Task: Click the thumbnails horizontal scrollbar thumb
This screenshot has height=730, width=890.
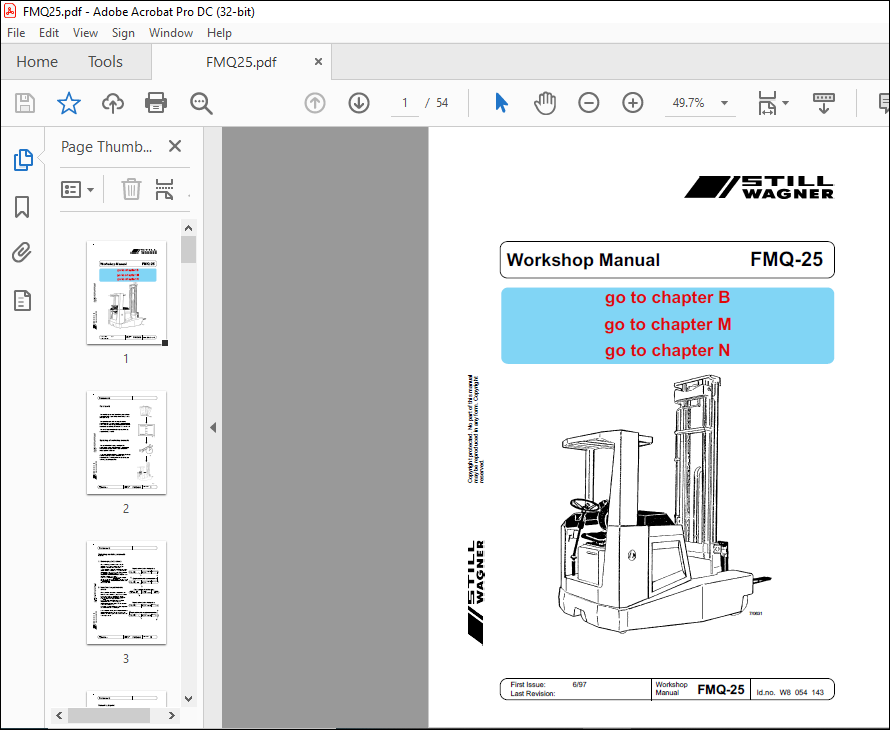Action: click(108, 715)
